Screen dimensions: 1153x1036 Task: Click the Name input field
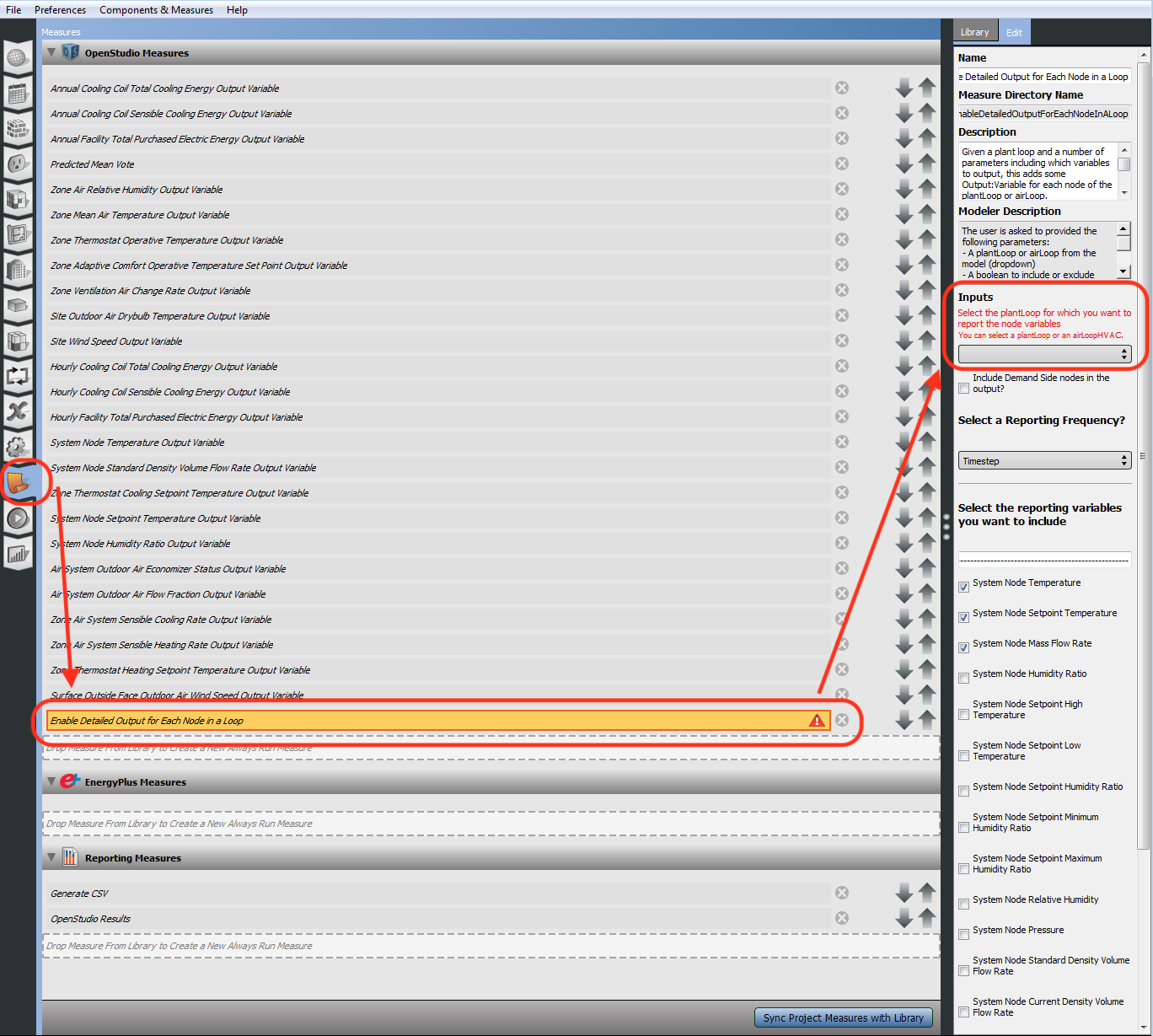point(1044,76)
